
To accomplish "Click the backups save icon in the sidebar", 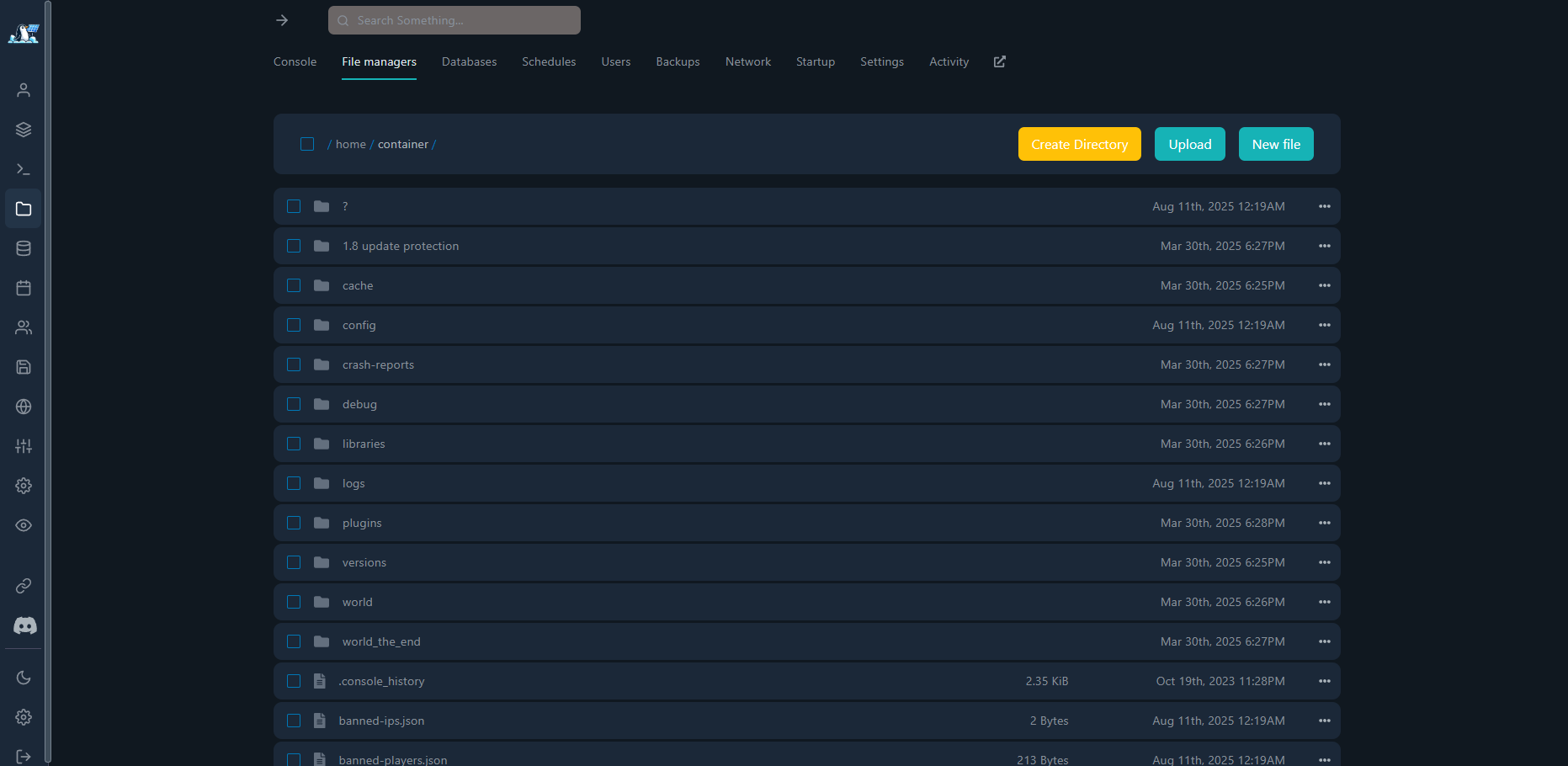I will (23, 367).
